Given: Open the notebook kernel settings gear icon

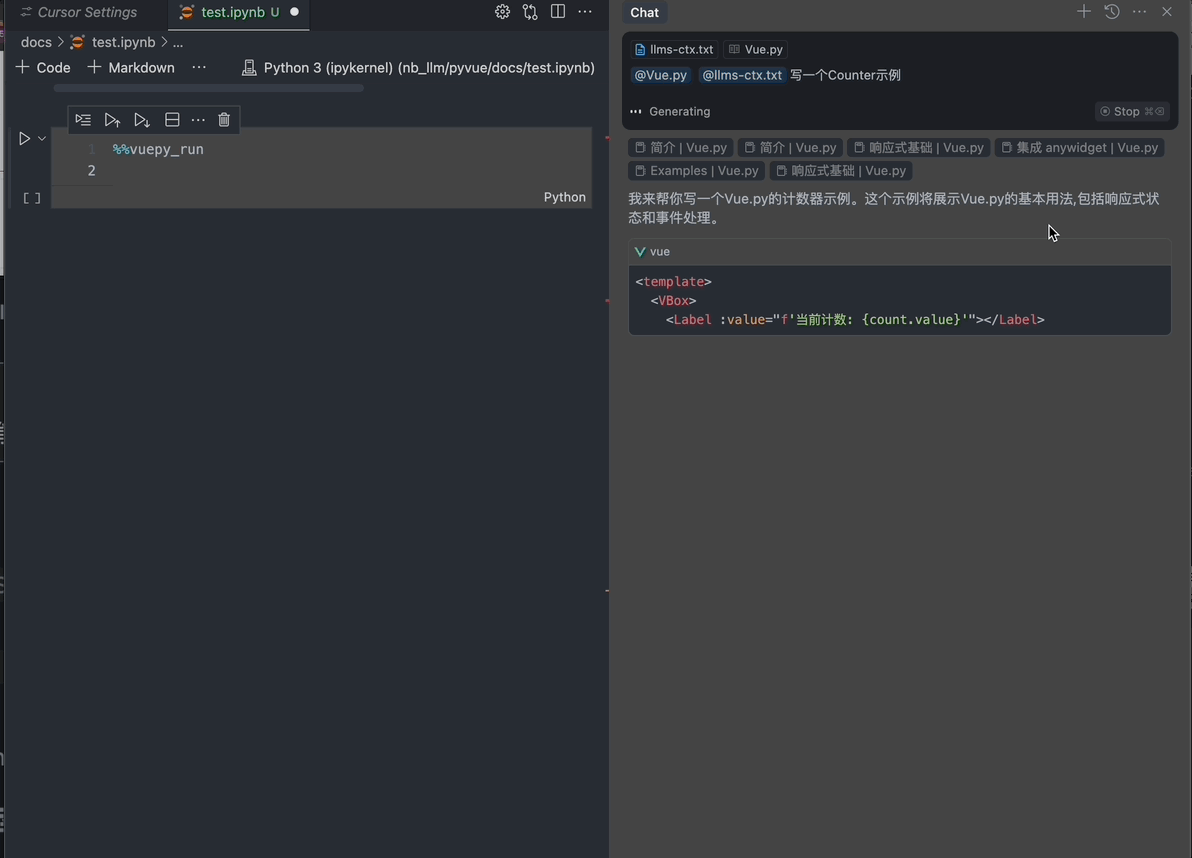Looking at the screenshot, I should click(x=502, y=11).
